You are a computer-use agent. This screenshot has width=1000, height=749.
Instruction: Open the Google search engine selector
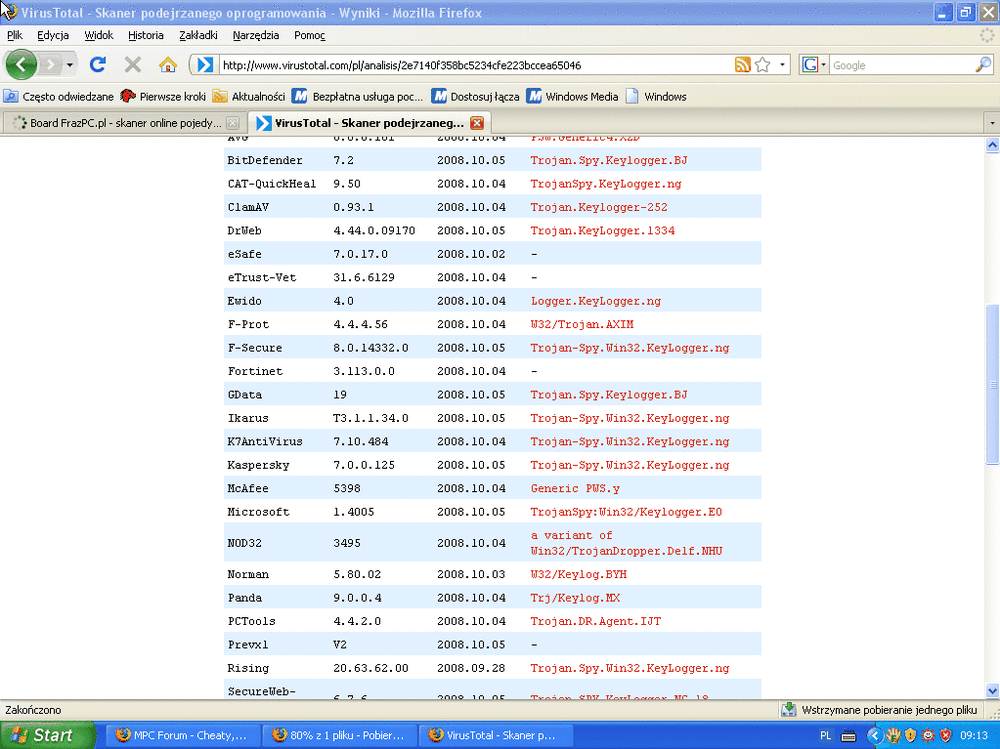click(x=814, y=64)
